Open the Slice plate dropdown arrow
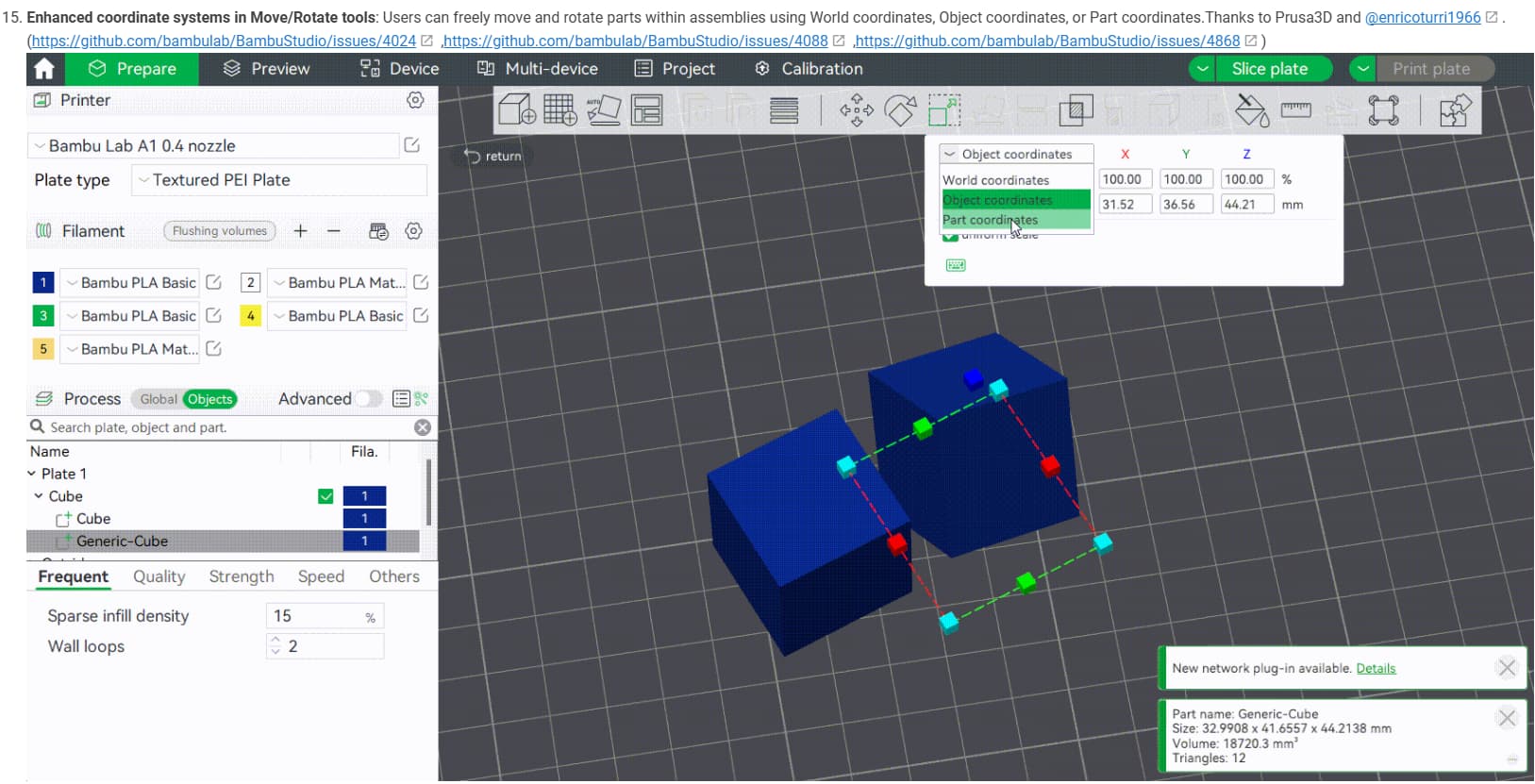1535x784 pixels. click(1202, 69)
